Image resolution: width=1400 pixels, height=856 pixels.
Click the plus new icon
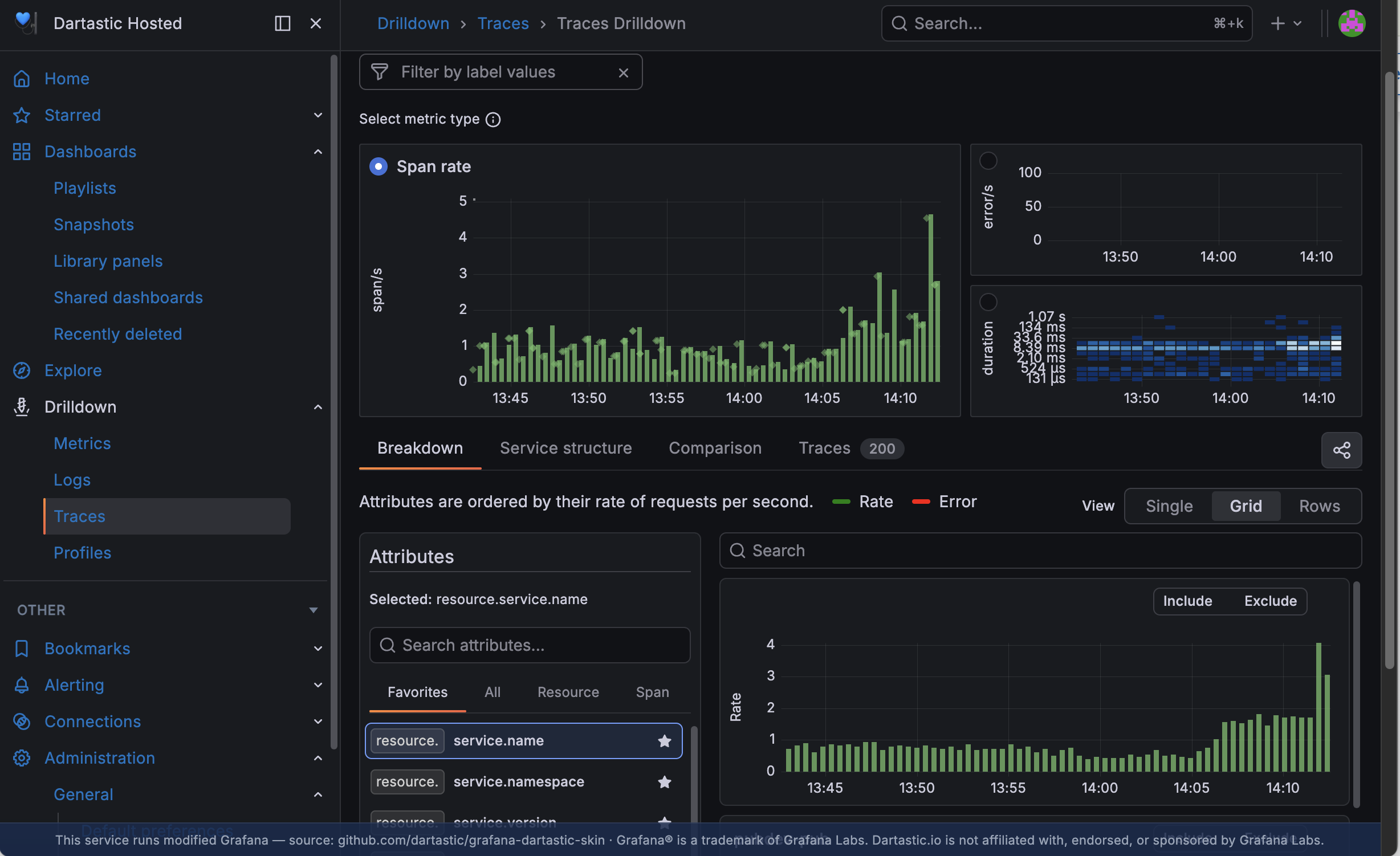click(1277, 23)
